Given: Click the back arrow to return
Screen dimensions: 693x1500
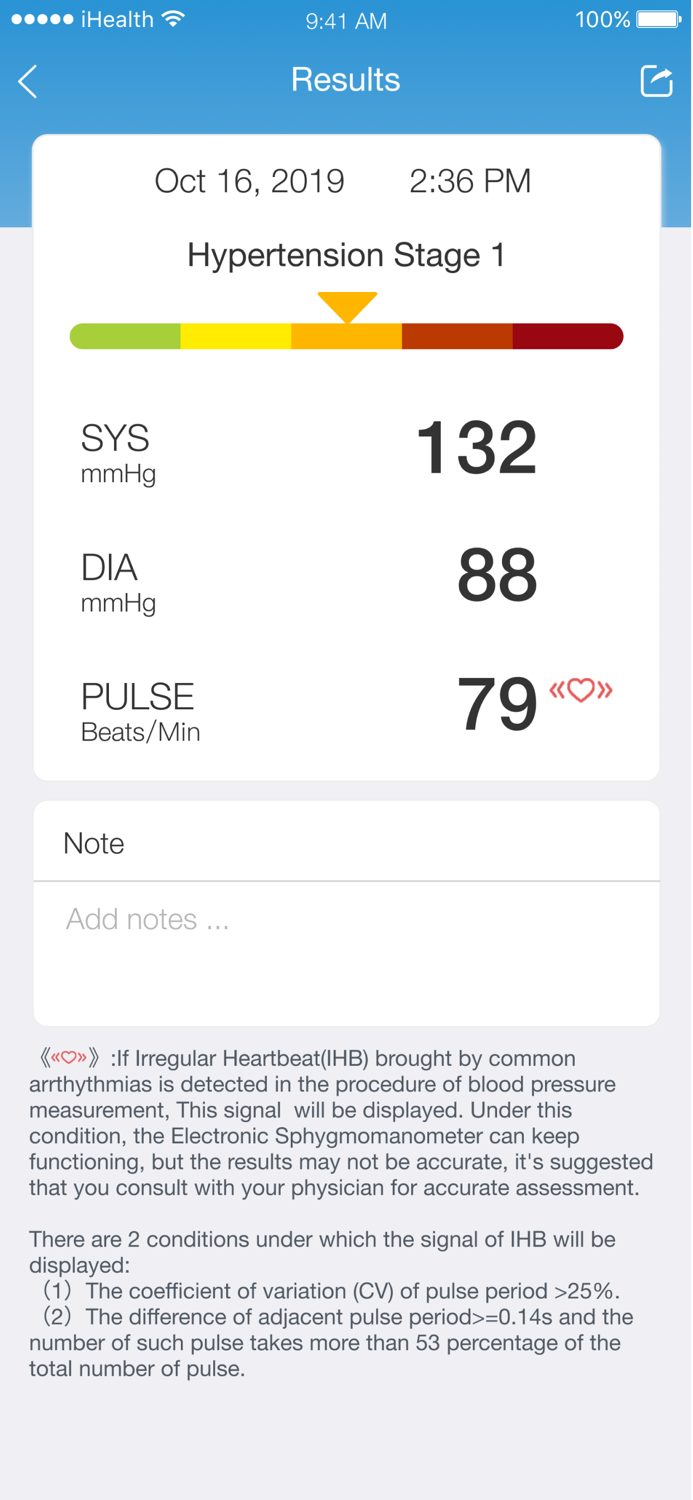Looking at the screenshot, I should tap(28, 82).
